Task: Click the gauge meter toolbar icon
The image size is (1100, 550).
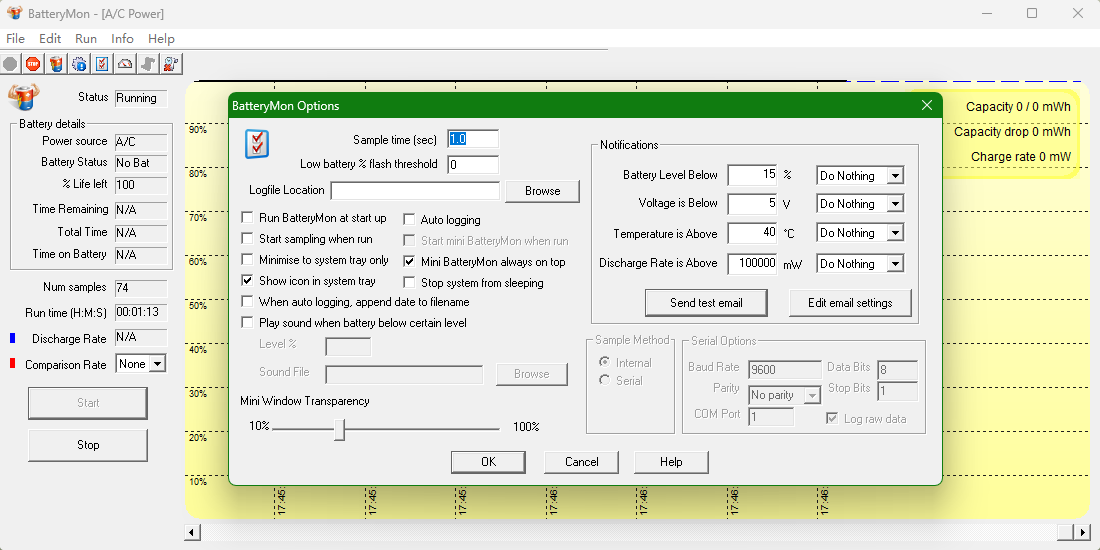Action: (125, 64)
